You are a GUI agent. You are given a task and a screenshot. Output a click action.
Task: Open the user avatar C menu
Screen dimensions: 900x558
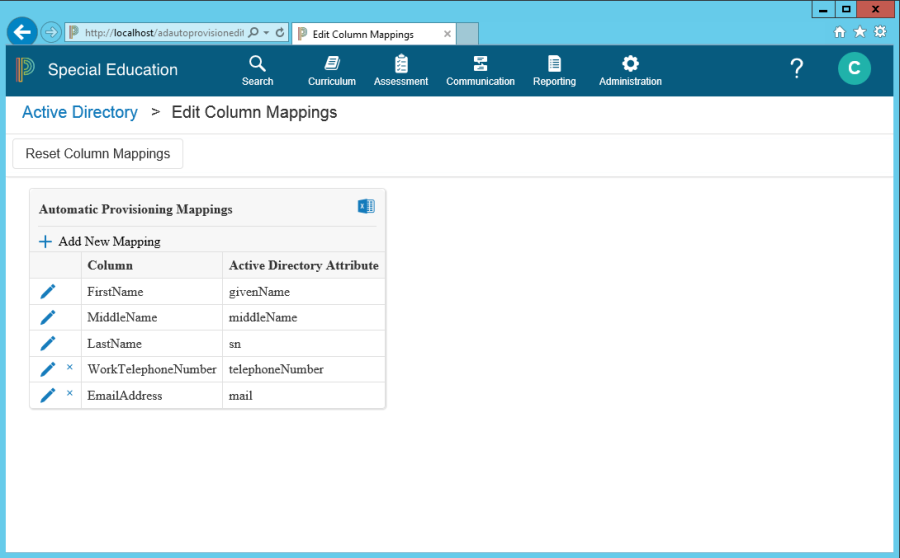point(853,68)
